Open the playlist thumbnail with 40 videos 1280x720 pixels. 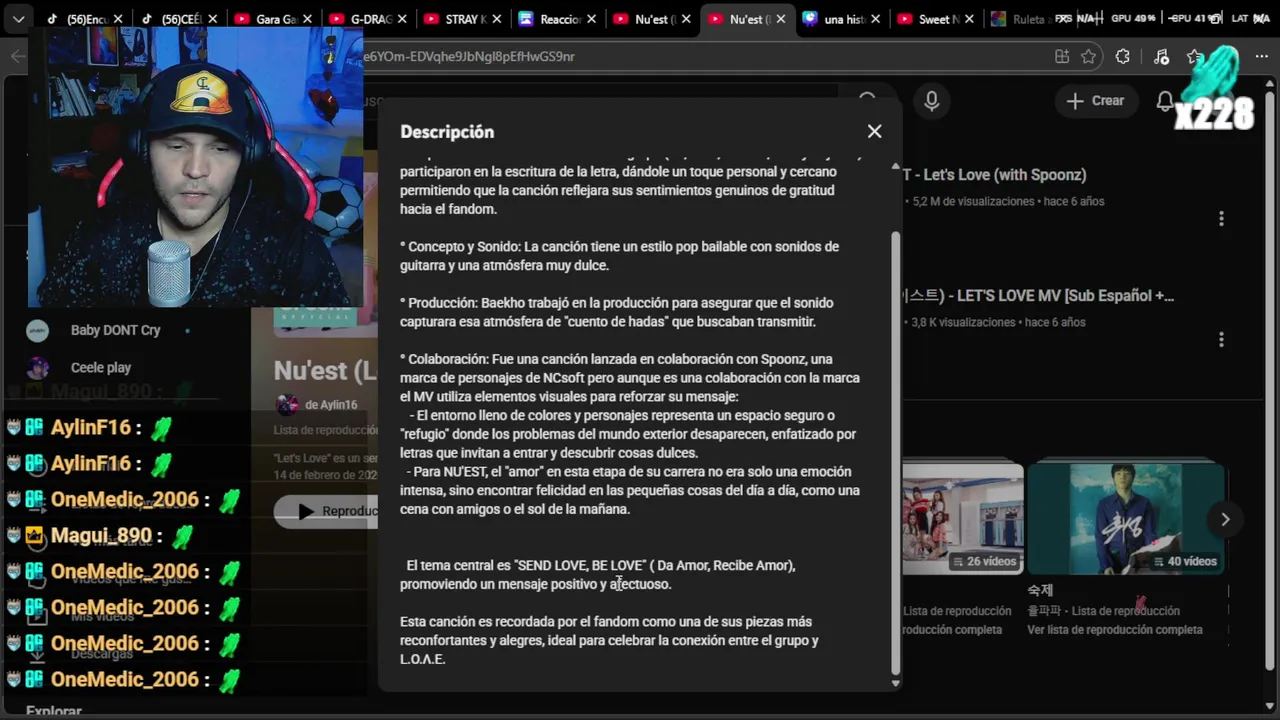tap(1126, 519)
